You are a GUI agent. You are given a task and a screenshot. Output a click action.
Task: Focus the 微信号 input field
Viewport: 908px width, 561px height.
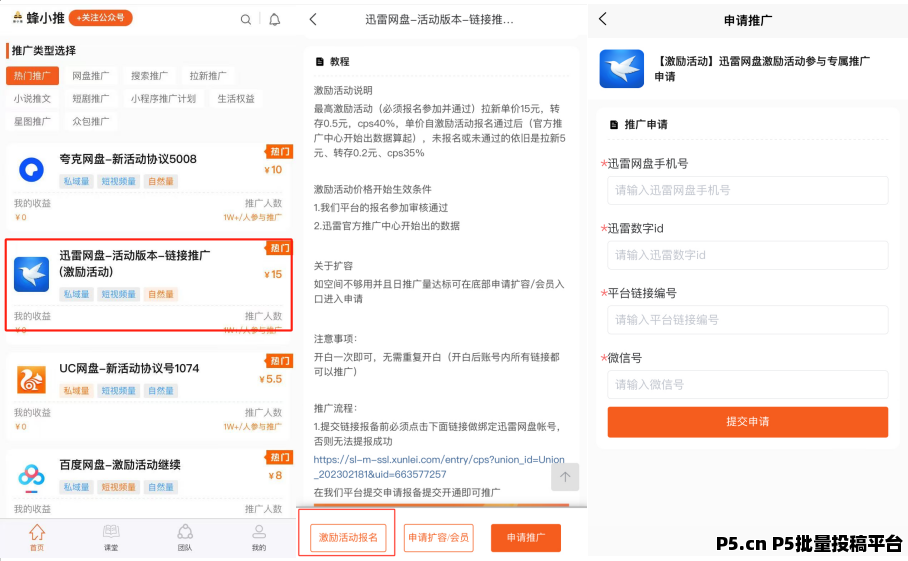click(x=748, y=384)
